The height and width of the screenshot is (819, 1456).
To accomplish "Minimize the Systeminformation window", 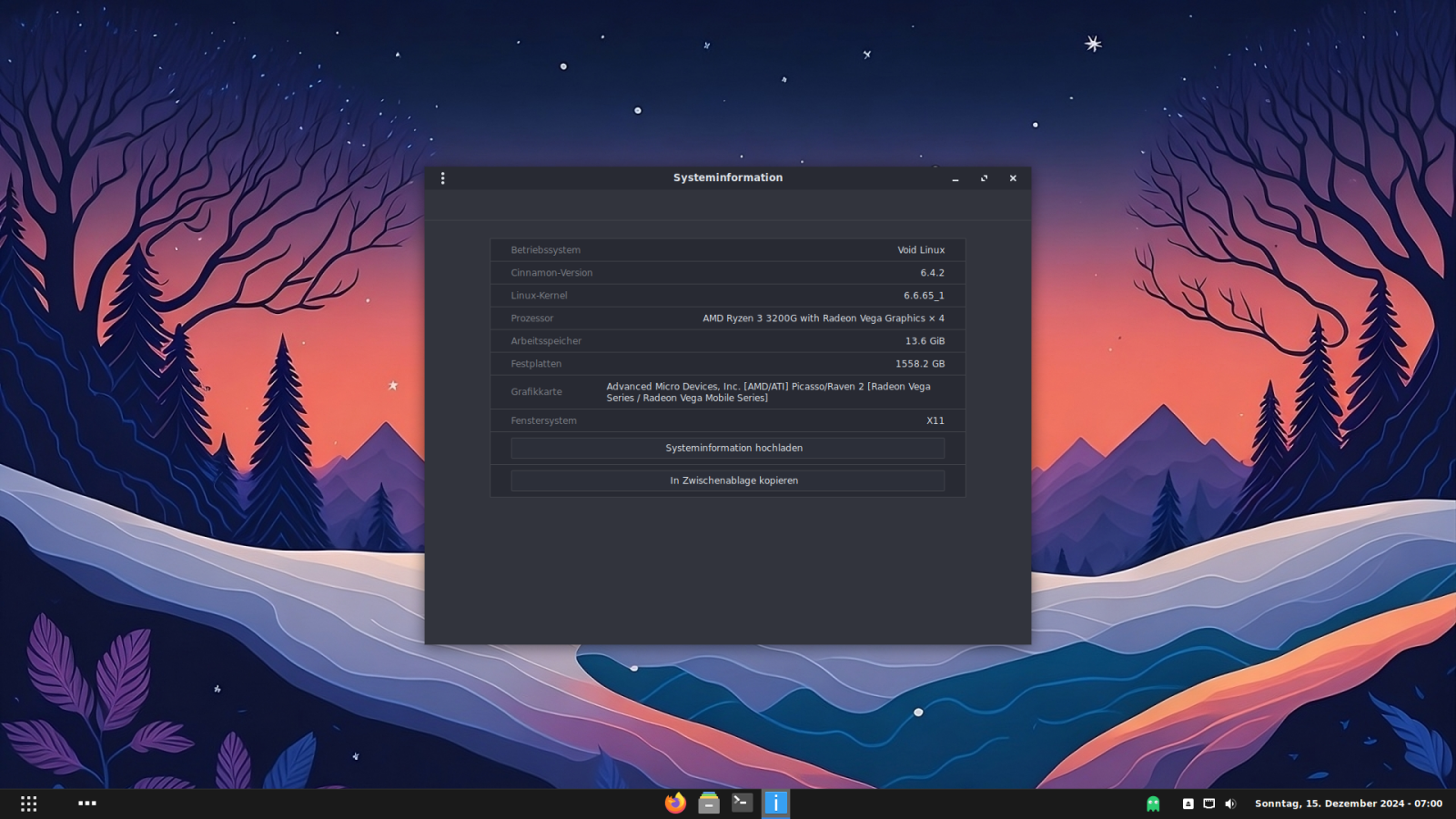I will (x=955, y=178).
